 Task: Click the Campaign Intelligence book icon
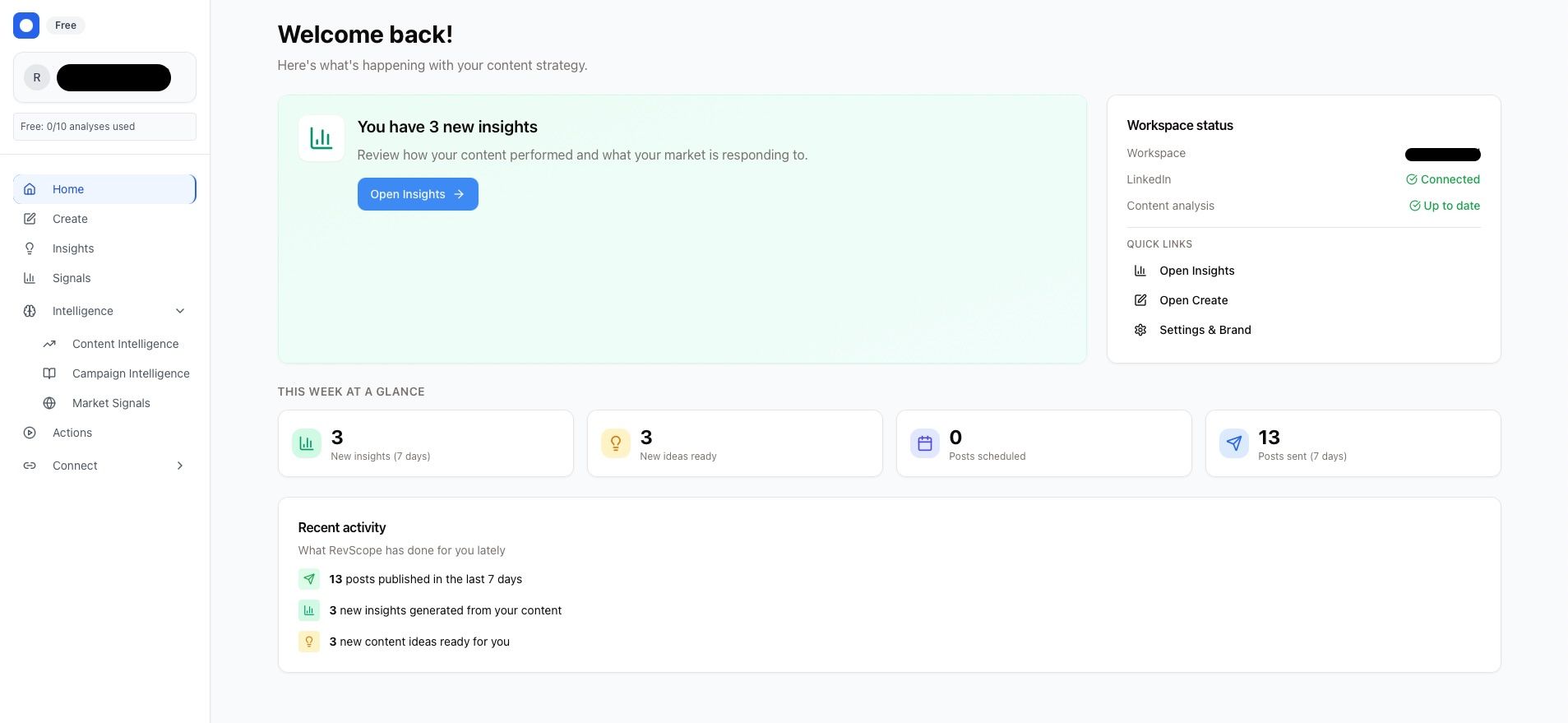(49, 373)
